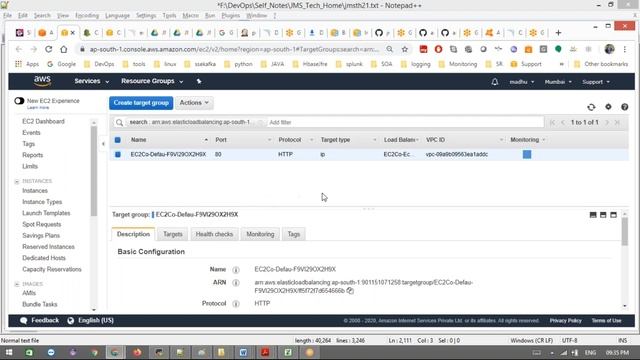Collapse the left navigation pane arrow
This screenshot has width=640, height=360.
103,144
